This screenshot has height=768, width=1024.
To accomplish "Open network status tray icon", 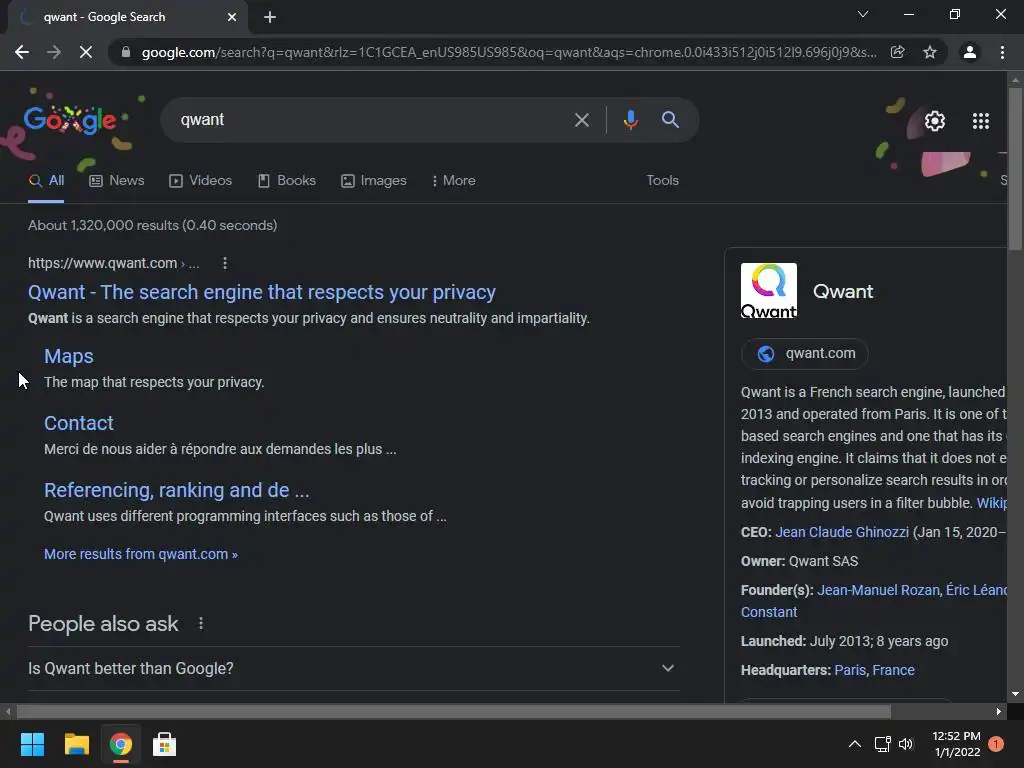I will coord(882,744).
